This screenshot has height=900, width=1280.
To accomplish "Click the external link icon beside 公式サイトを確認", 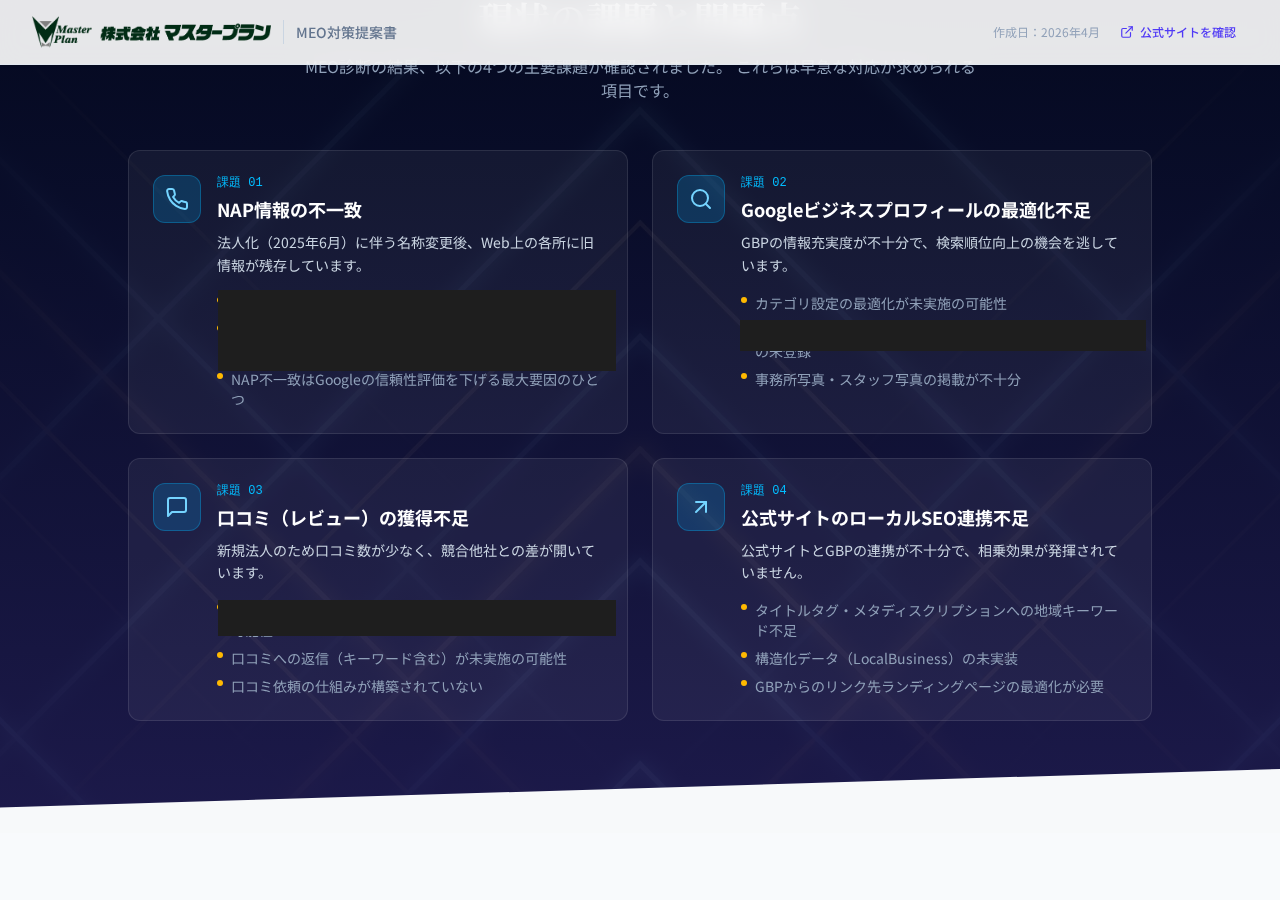I will pyautogui.click(x=1125, y=30).
